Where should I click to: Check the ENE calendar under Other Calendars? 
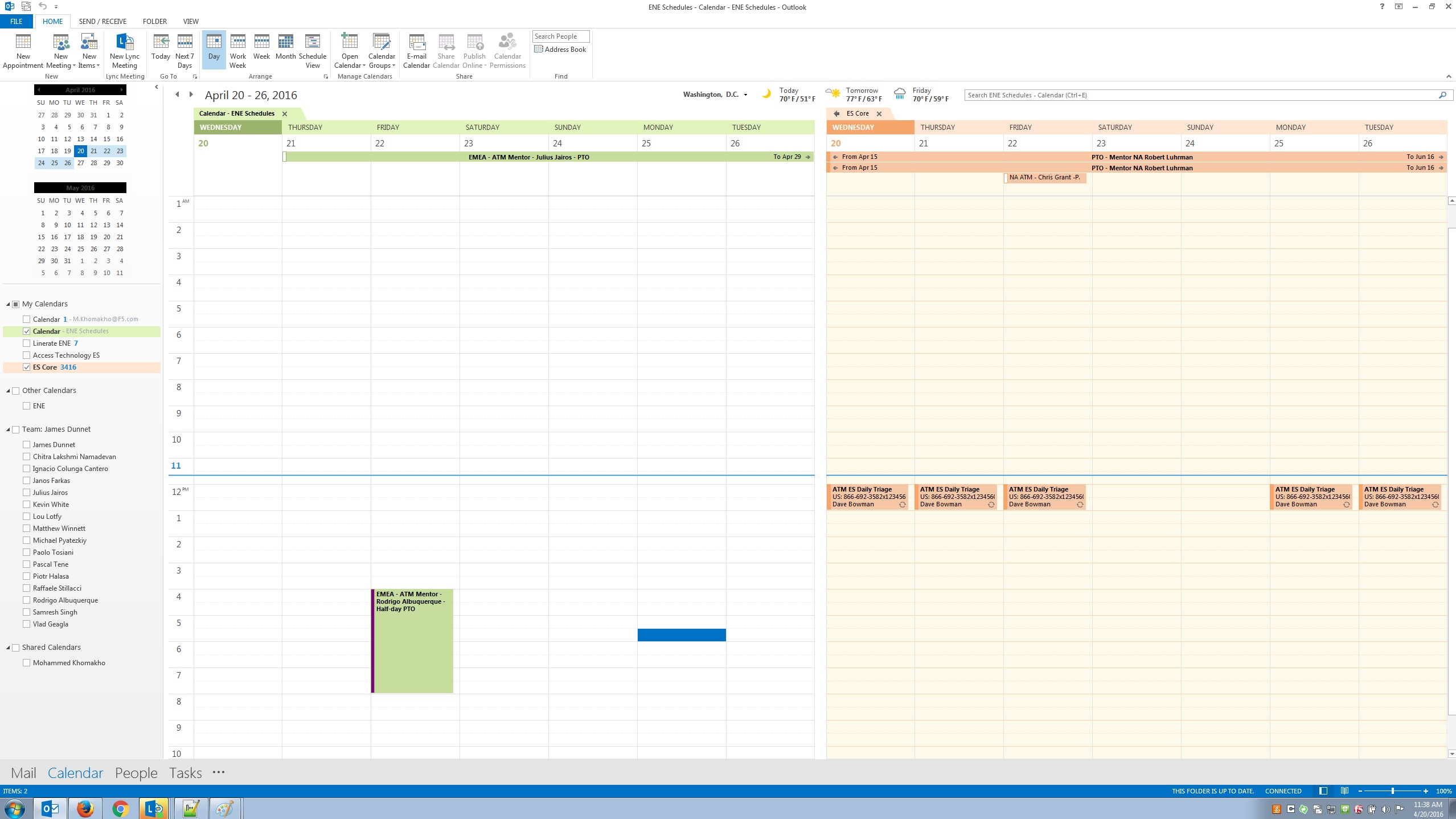(26, 406)
